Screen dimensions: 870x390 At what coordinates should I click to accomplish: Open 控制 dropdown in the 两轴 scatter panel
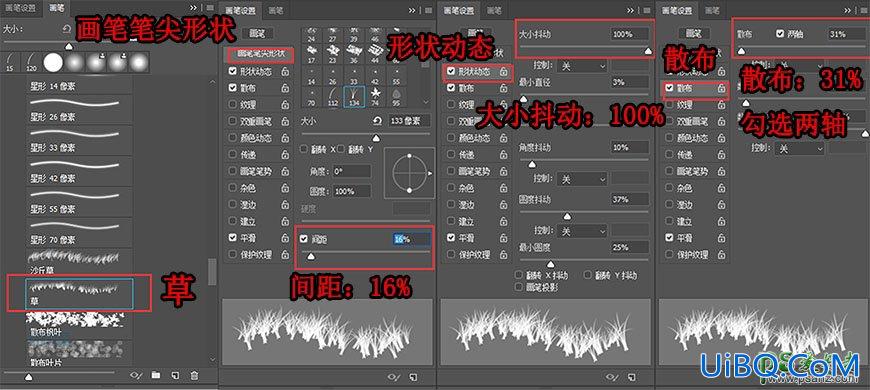pos(799,148)
